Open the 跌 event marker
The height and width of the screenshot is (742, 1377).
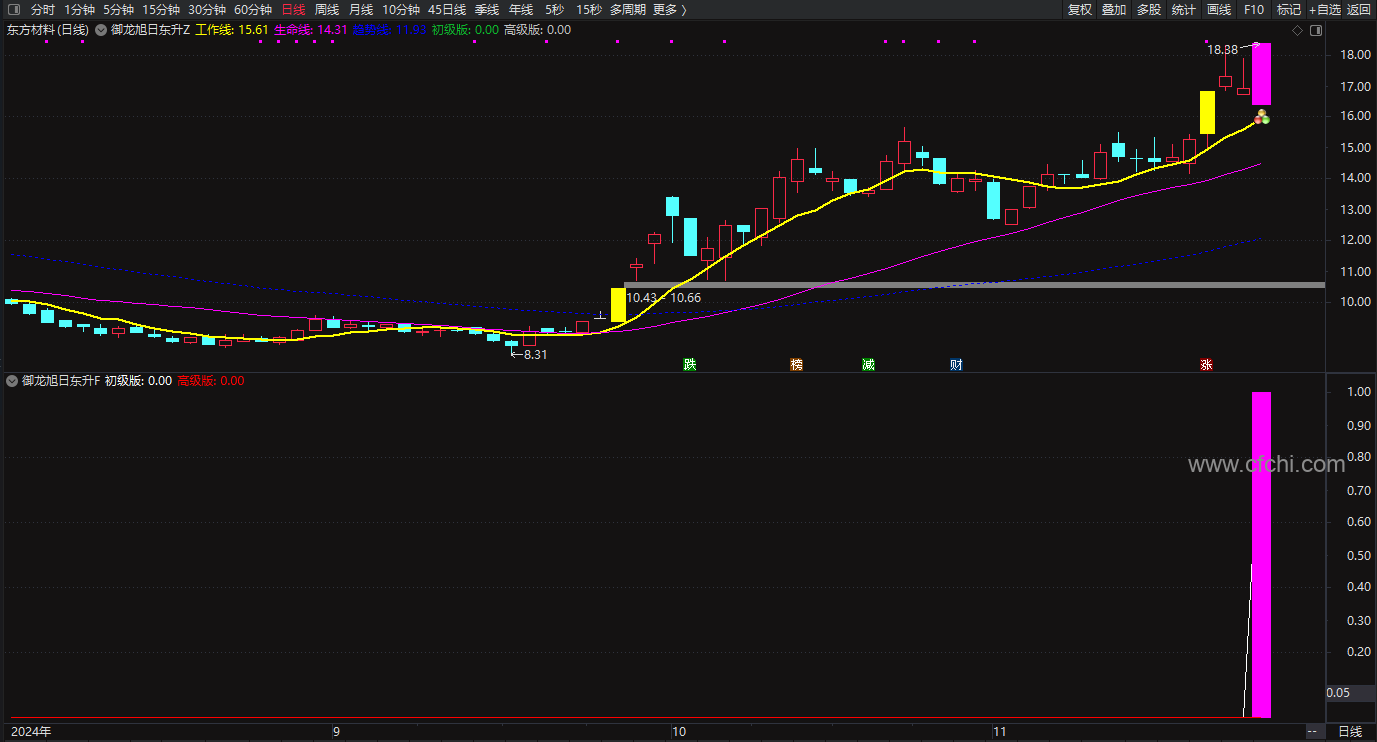[689, 365]
